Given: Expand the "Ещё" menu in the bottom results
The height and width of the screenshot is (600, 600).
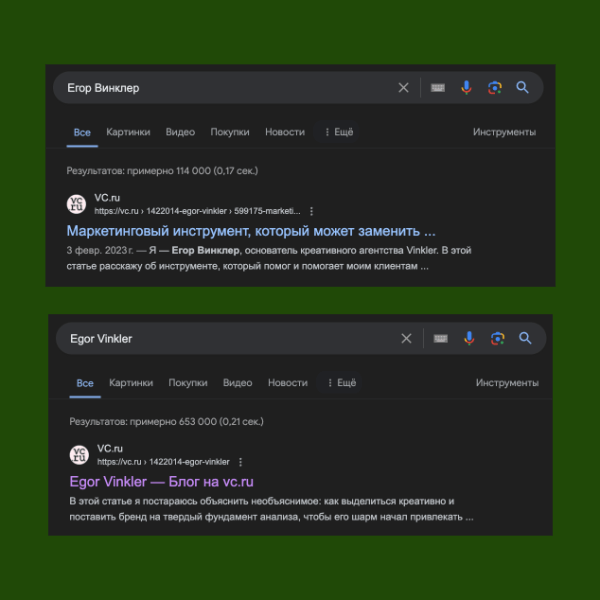Looking at the screenshot, I should [x=341, y=383].
